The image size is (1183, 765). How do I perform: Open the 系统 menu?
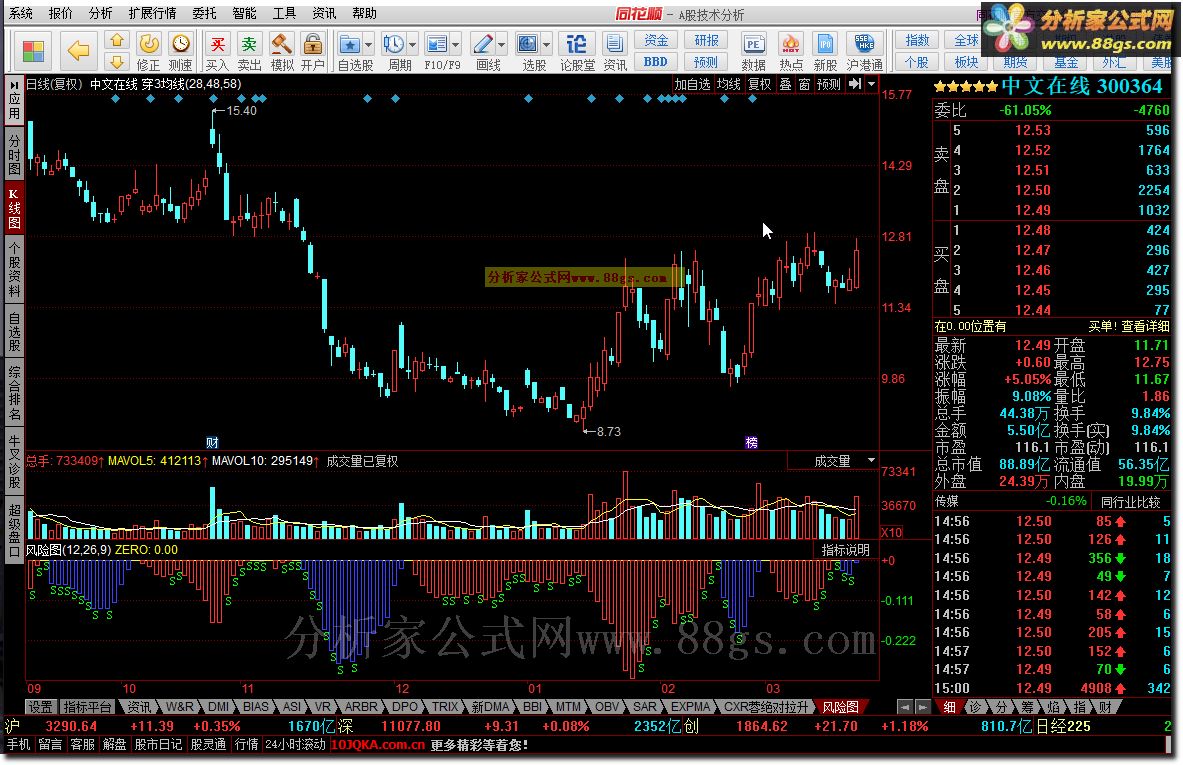tap(21, 13)
